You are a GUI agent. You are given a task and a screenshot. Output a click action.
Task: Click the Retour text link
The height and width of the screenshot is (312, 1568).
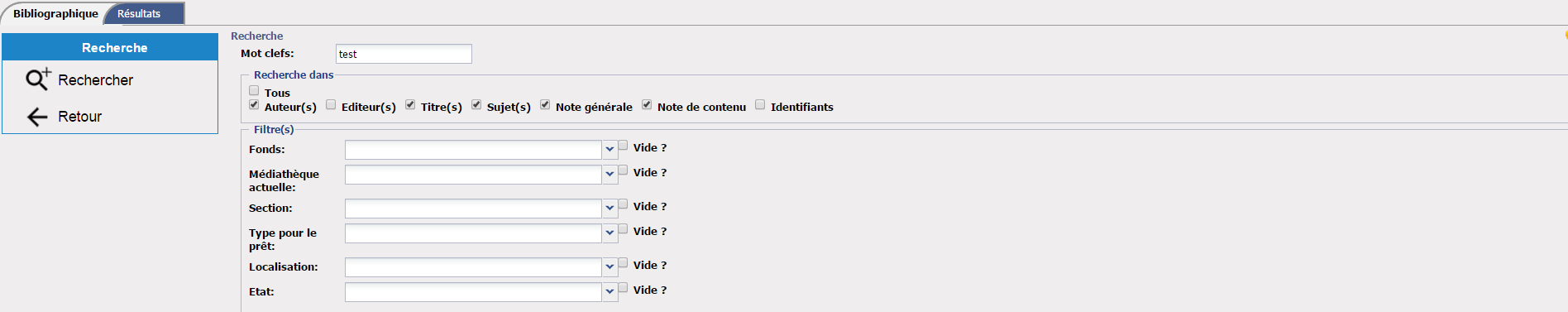tap(79, 117)
